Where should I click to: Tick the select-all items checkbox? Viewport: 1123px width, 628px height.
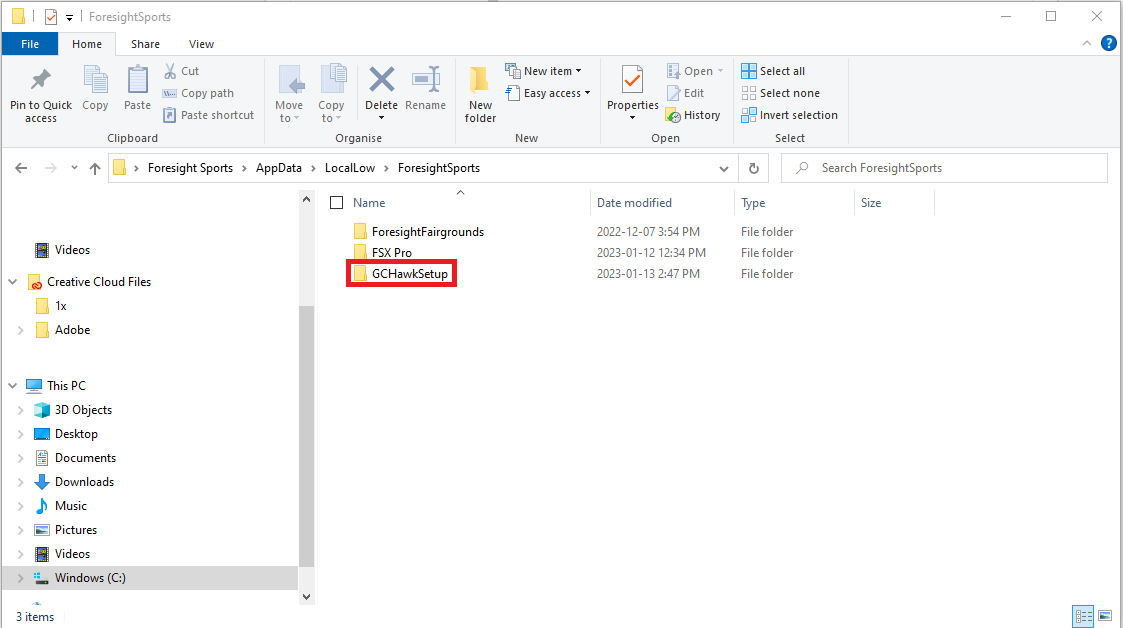337,203
